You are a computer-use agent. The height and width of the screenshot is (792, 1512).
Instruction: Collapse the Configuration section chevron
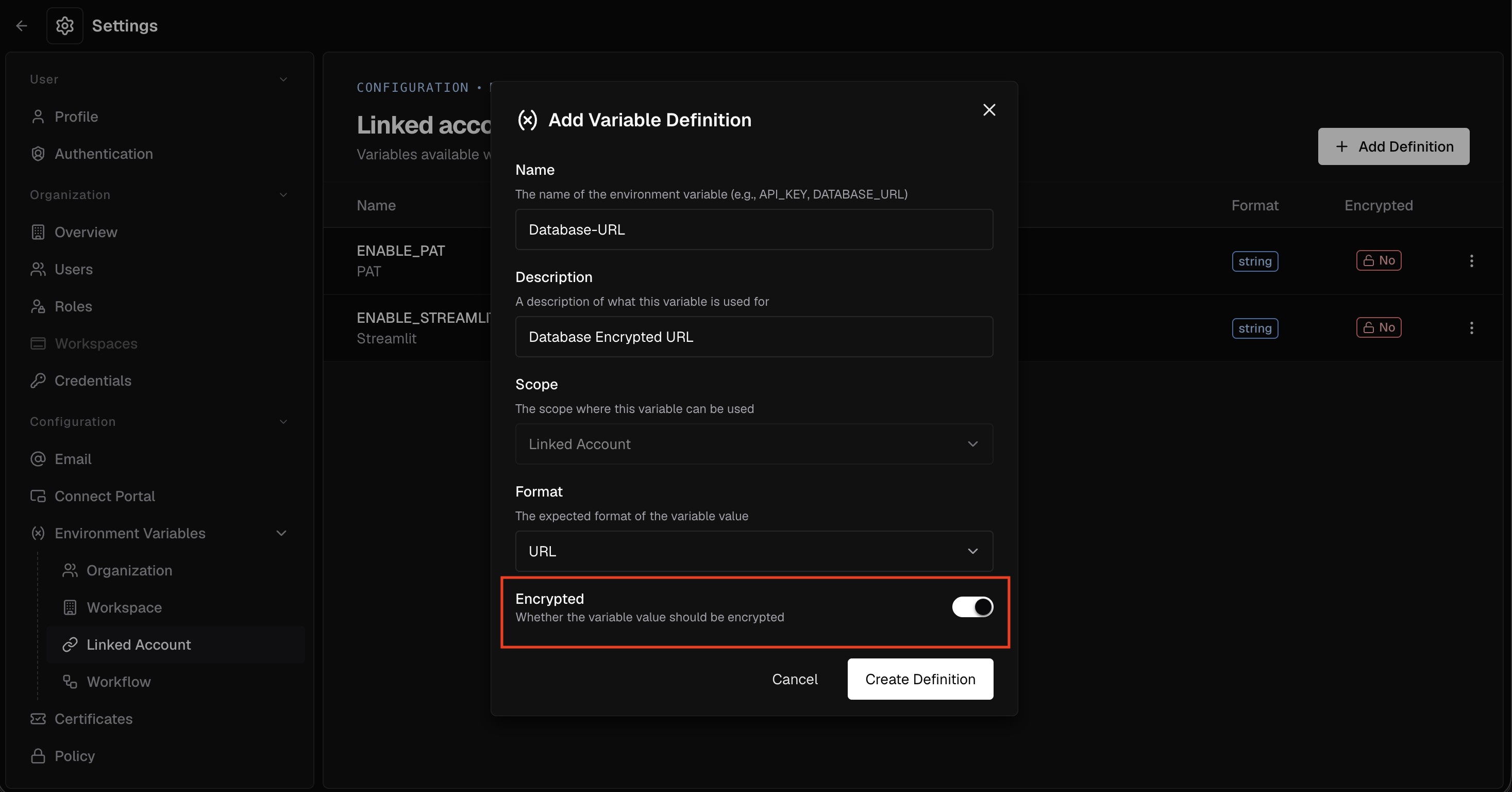point(283,422)
